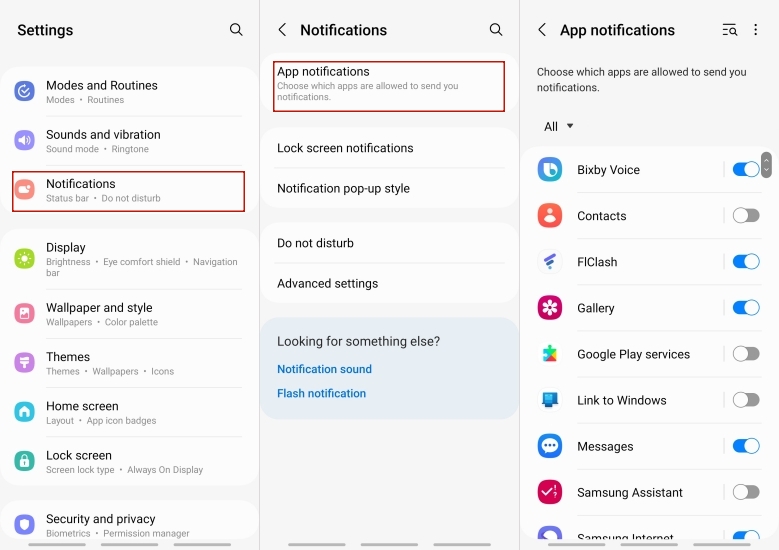
Task: Tap the FlClash app icon
Action: coord(549,261)
